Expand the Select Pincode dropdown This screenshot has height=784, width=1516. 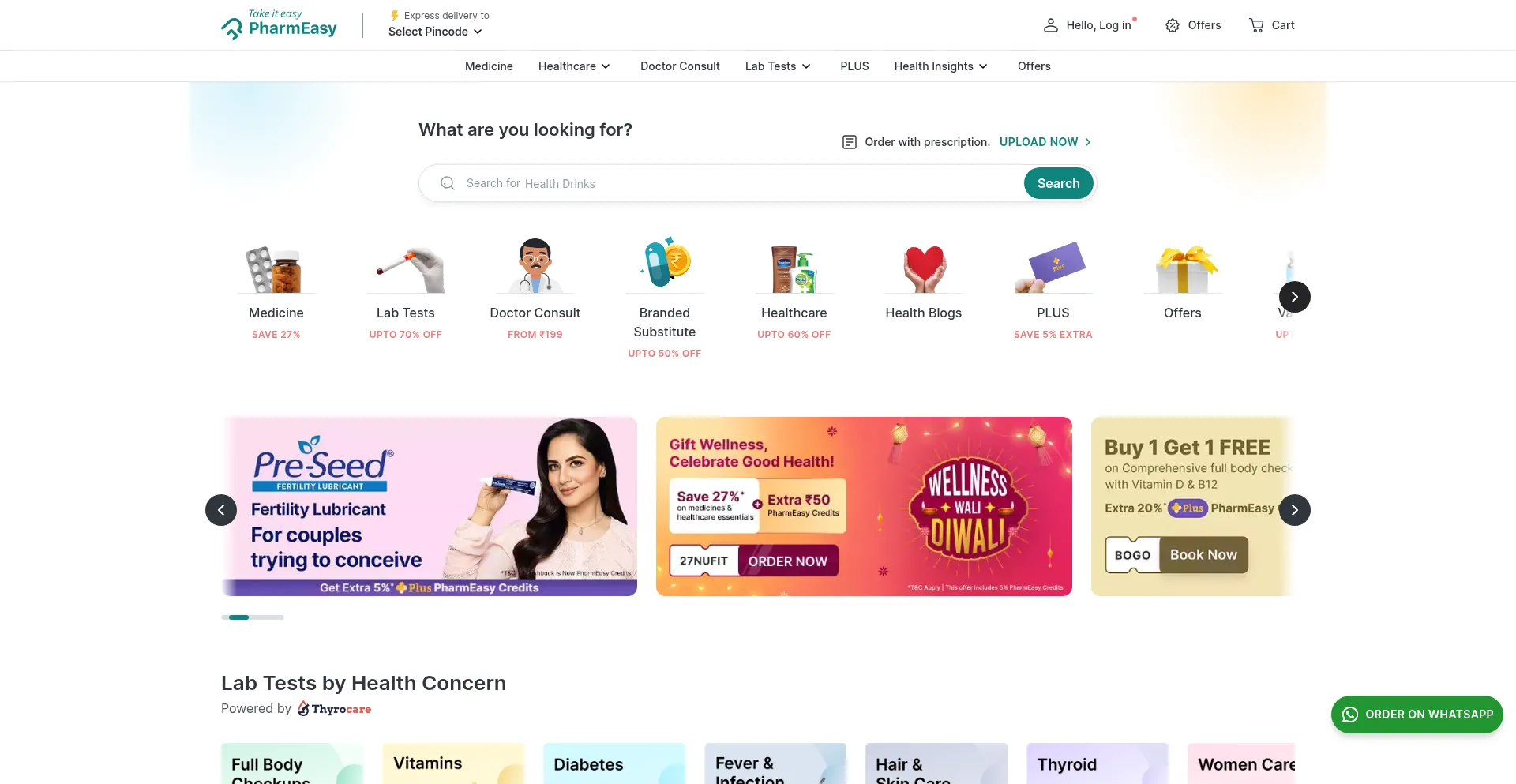coord(435,32)
